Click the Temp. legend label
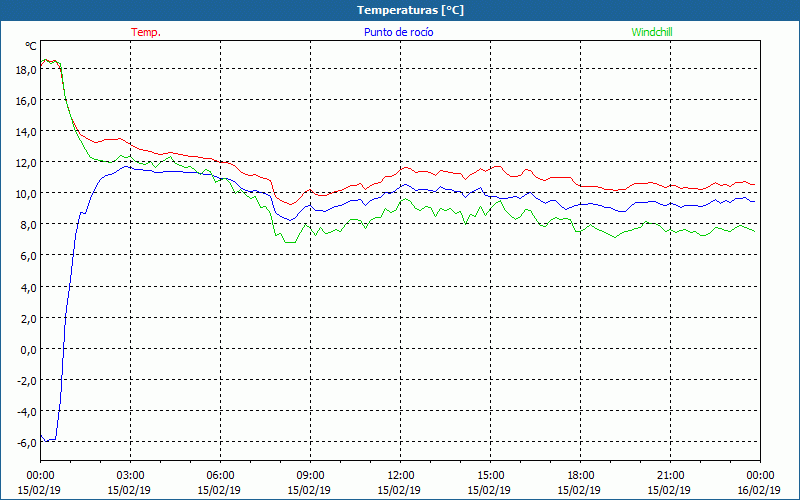 [146, 32]
